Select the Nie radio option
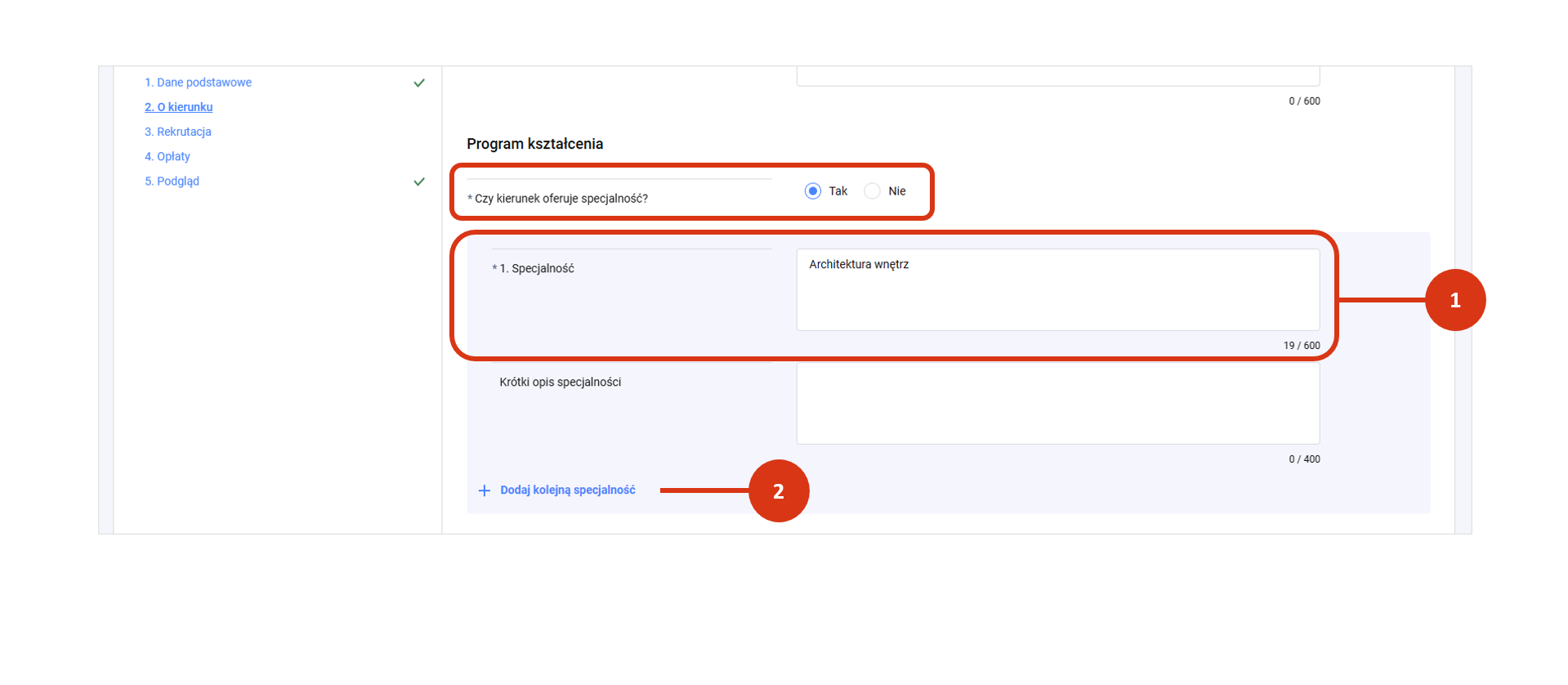This screenshot has height=685, width=1568. pos(873,191)
